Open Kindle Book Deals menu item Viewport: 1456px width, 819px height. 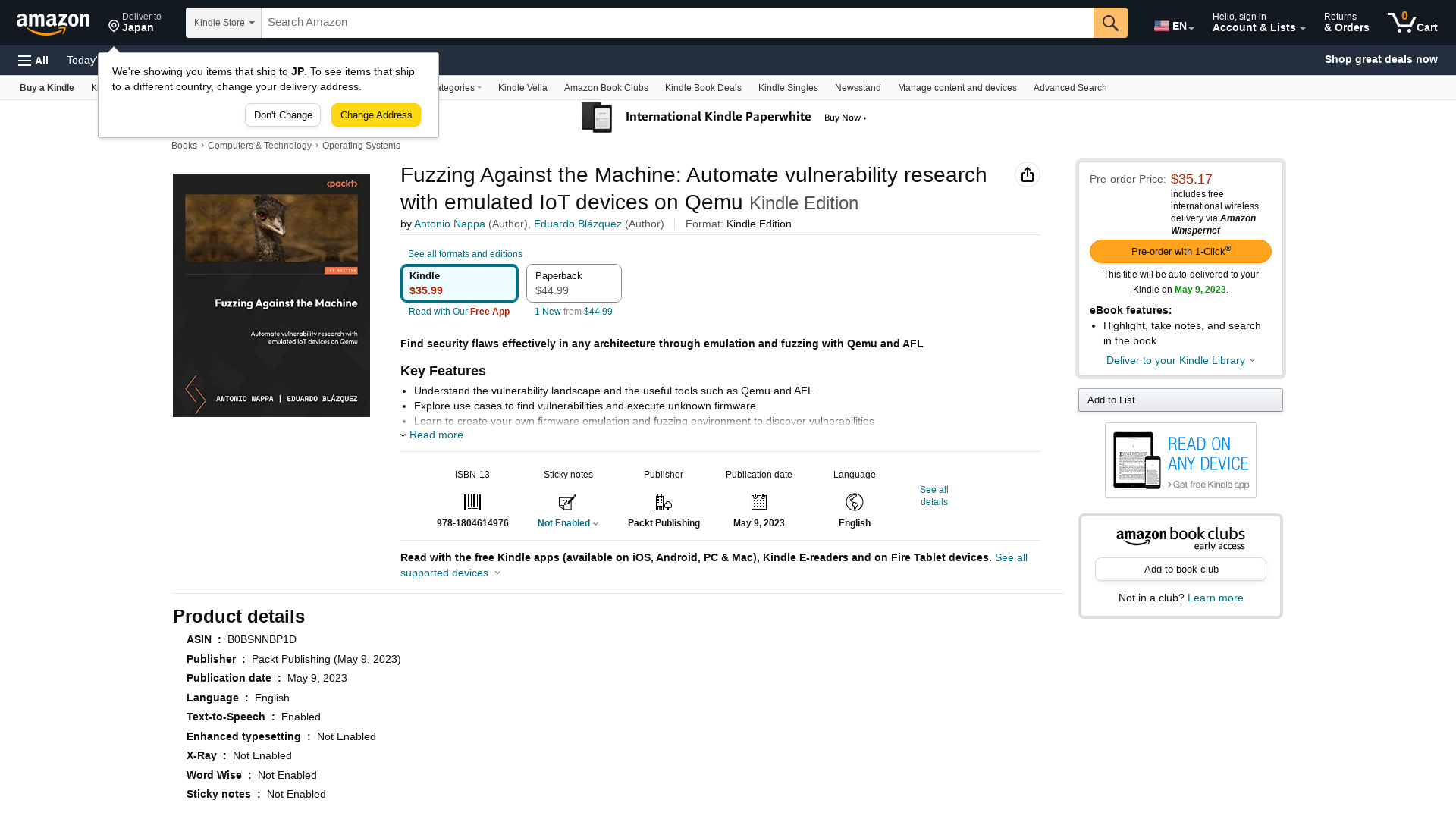(703, 88)
